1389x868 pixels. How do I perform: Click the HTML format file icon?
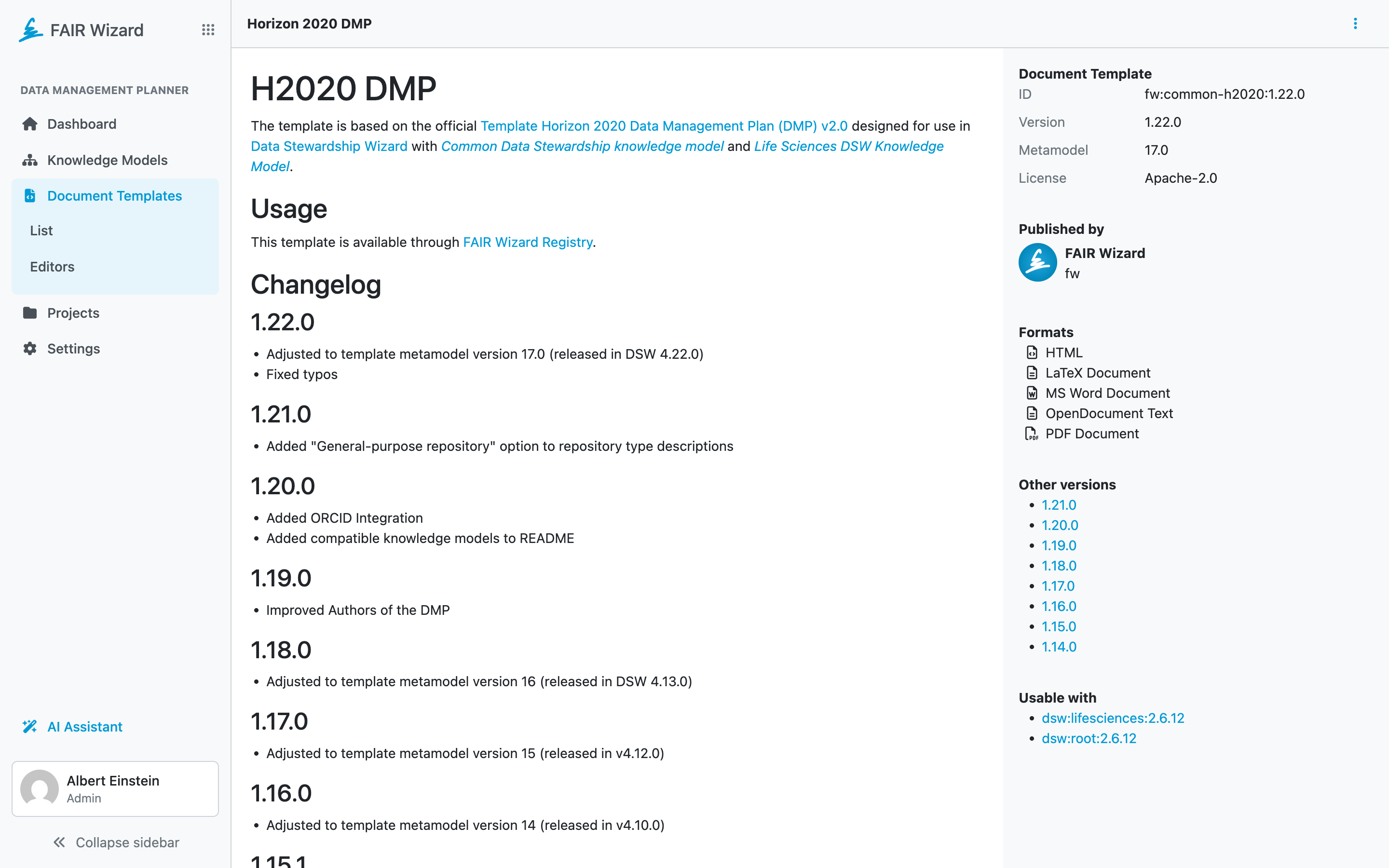coord(1032,353)
